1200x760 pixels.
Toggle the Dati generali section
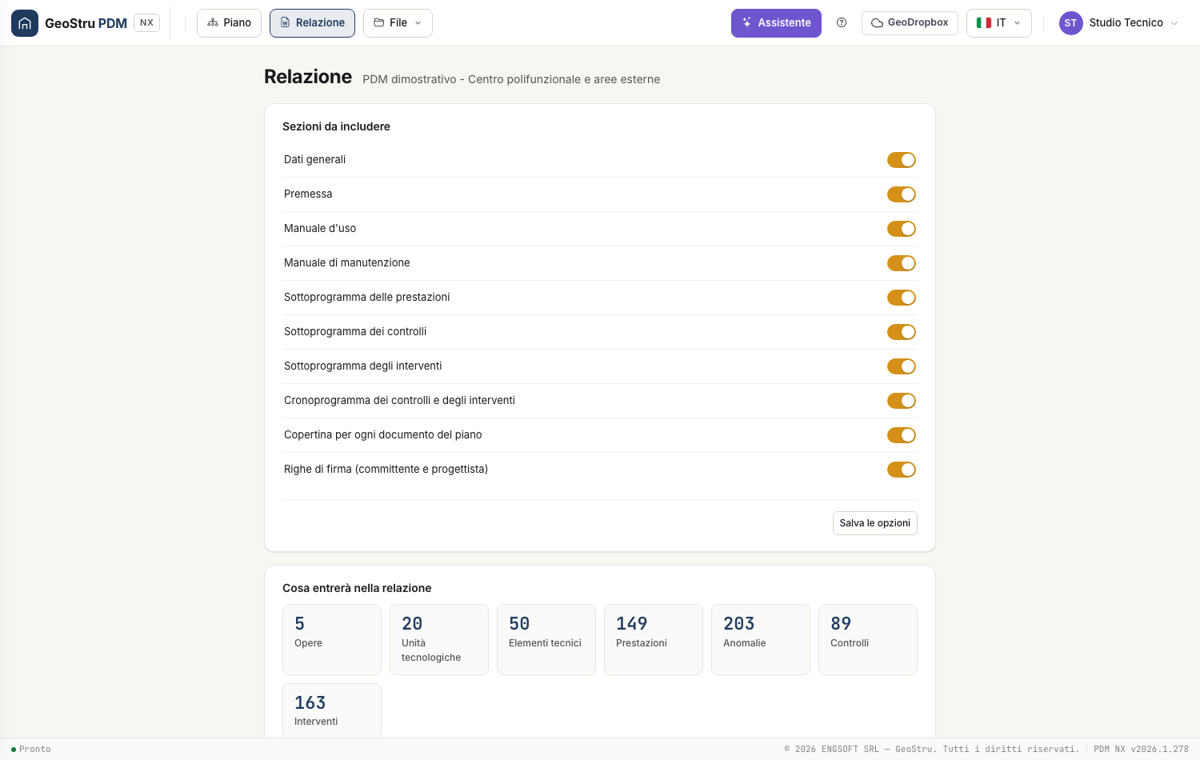pyautogui.click(x=901, y=160)
